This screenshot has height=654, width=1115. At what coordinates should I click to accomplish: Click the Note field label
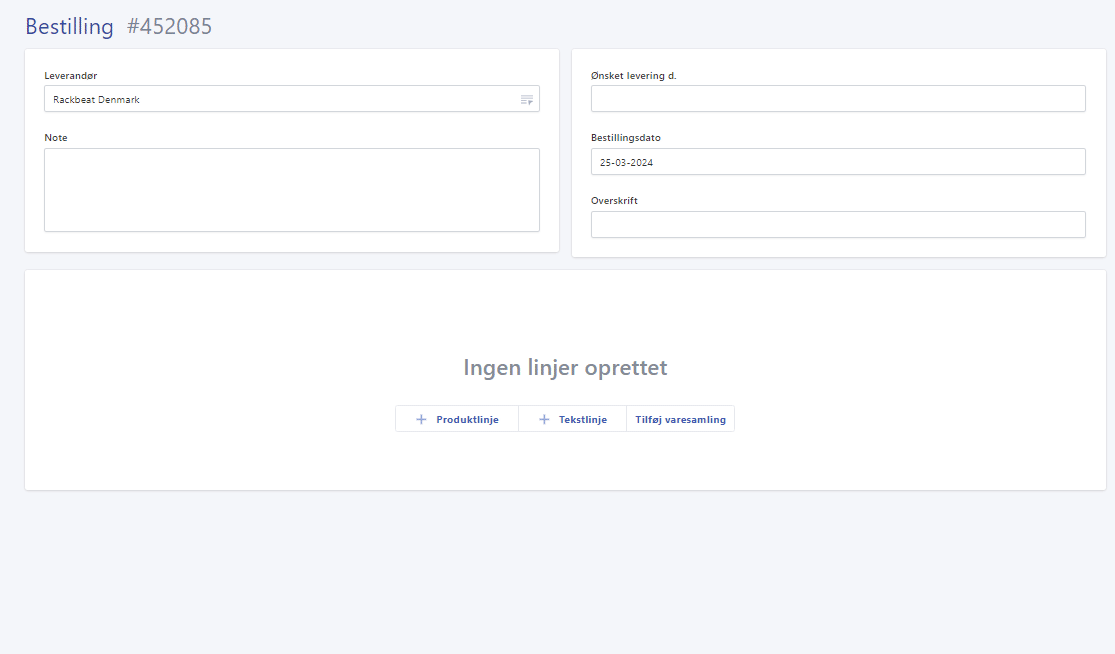tap(55, 137)
